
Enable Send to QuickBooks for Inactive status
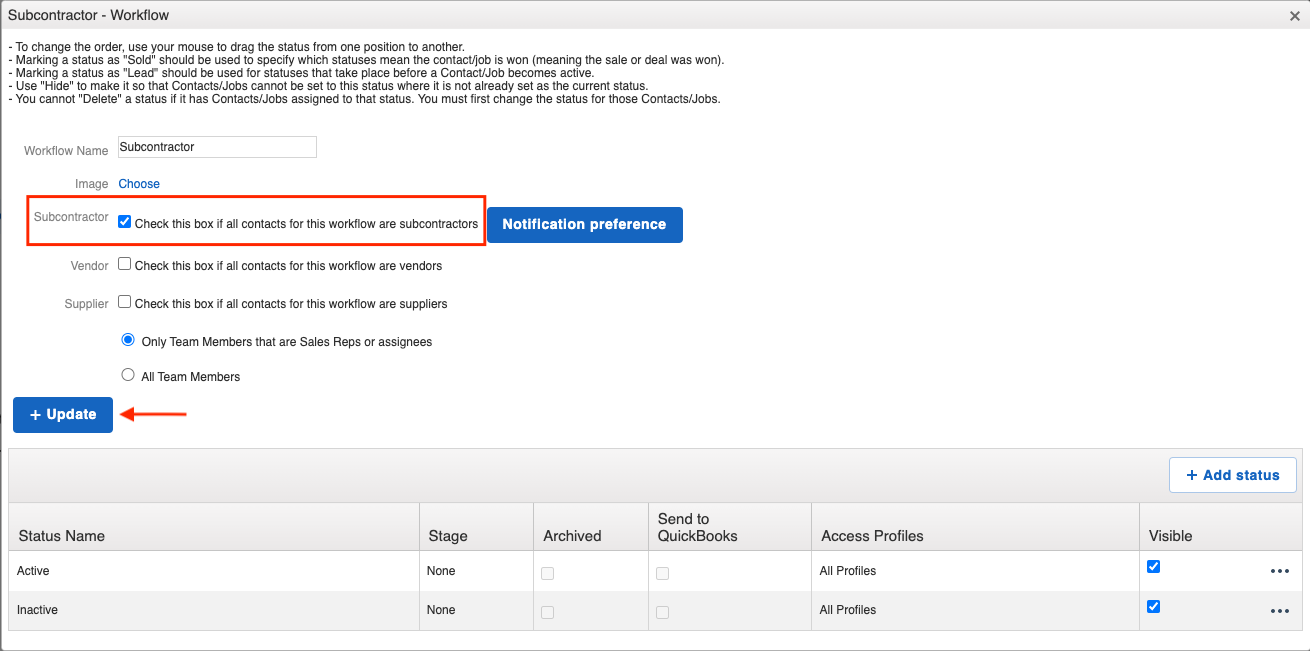click(x=662, y=612)
